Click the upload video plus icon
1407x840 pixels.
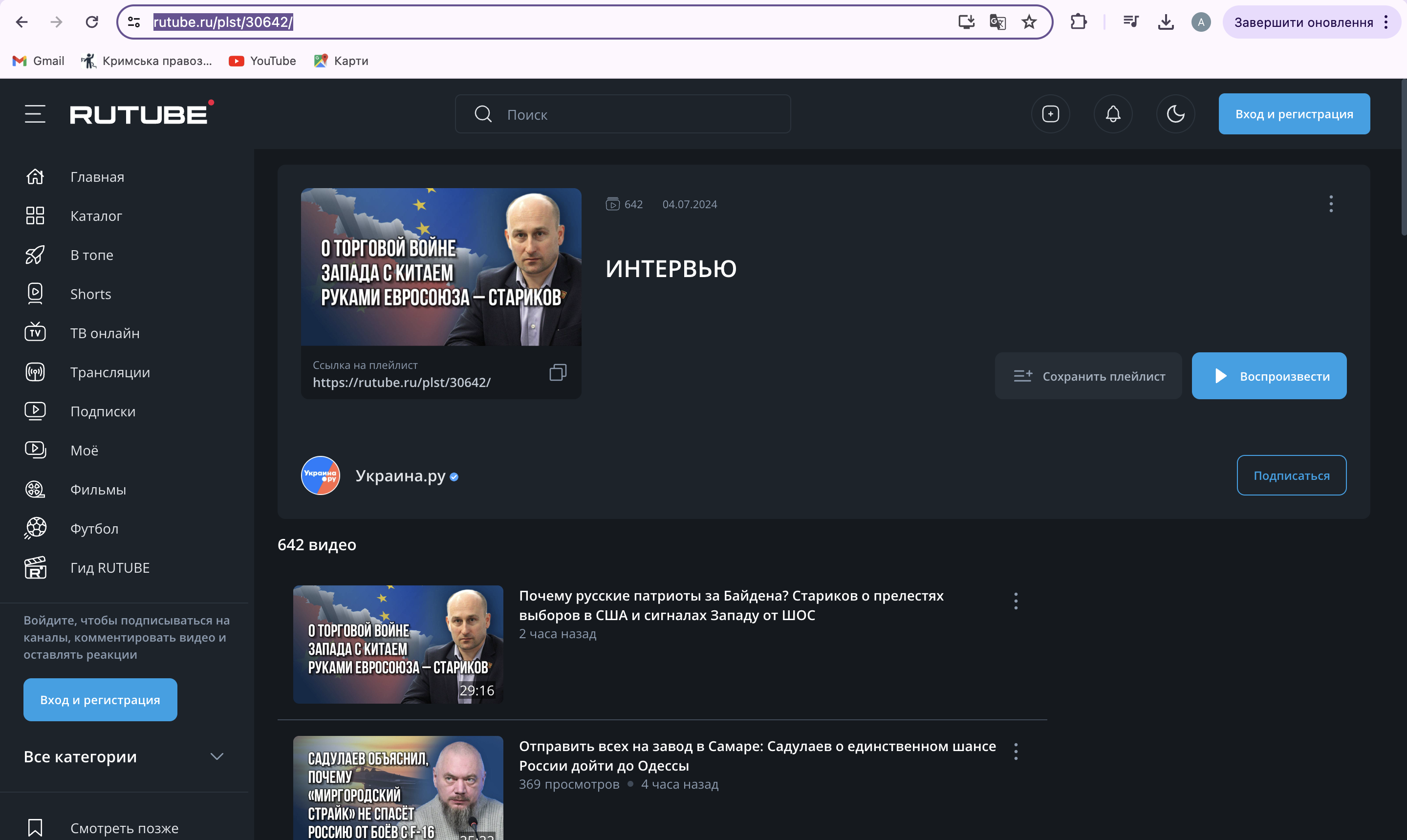tap(1050, 114)
